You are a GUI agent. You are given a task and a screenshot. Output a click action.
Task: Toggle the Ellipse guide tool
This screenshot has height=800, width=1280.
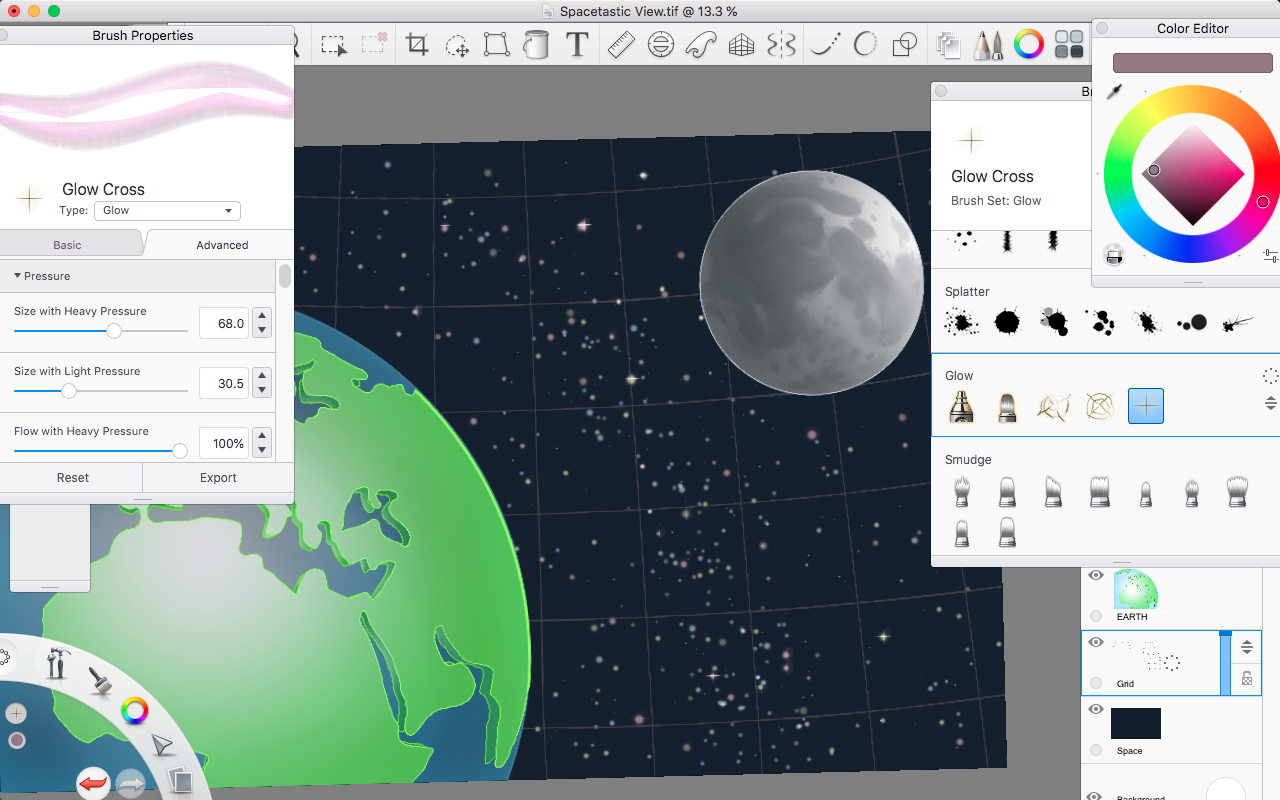660,45
